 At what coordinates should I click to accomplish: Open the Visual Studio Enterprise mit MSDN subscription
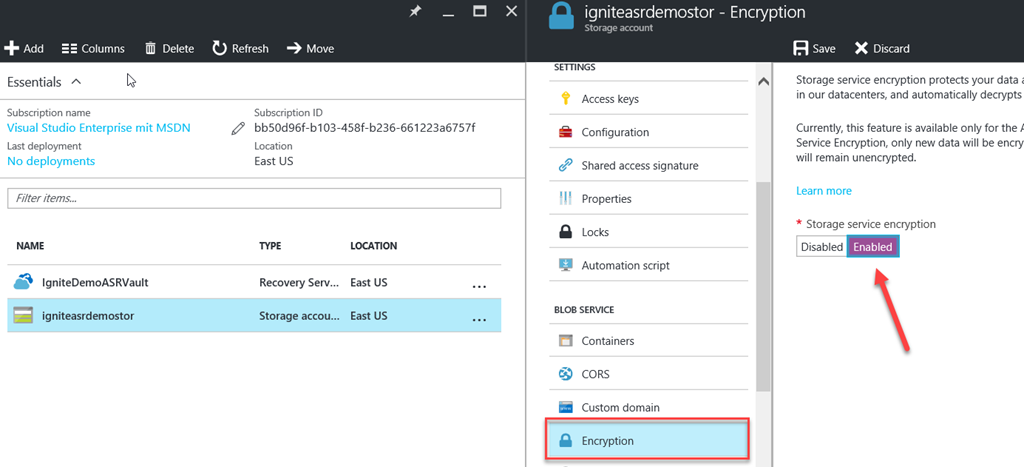[98, 128]
